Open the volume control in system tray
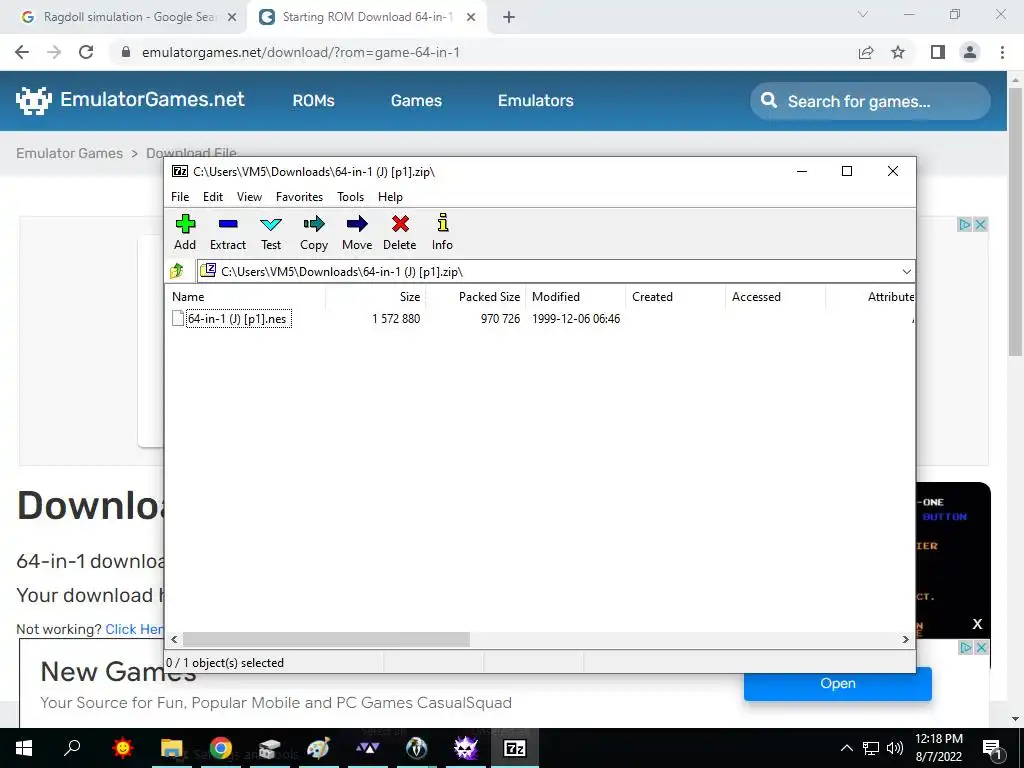 895,748
